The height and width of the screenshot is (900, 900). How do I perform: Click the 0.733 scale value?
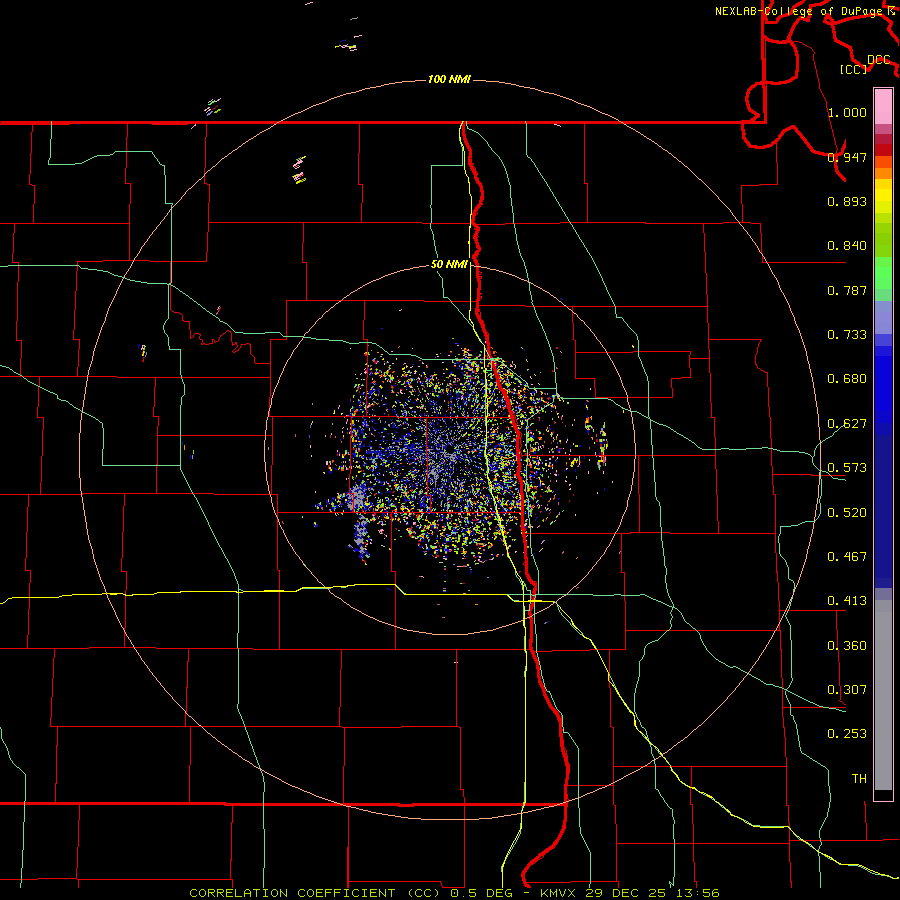coord(847,335)
